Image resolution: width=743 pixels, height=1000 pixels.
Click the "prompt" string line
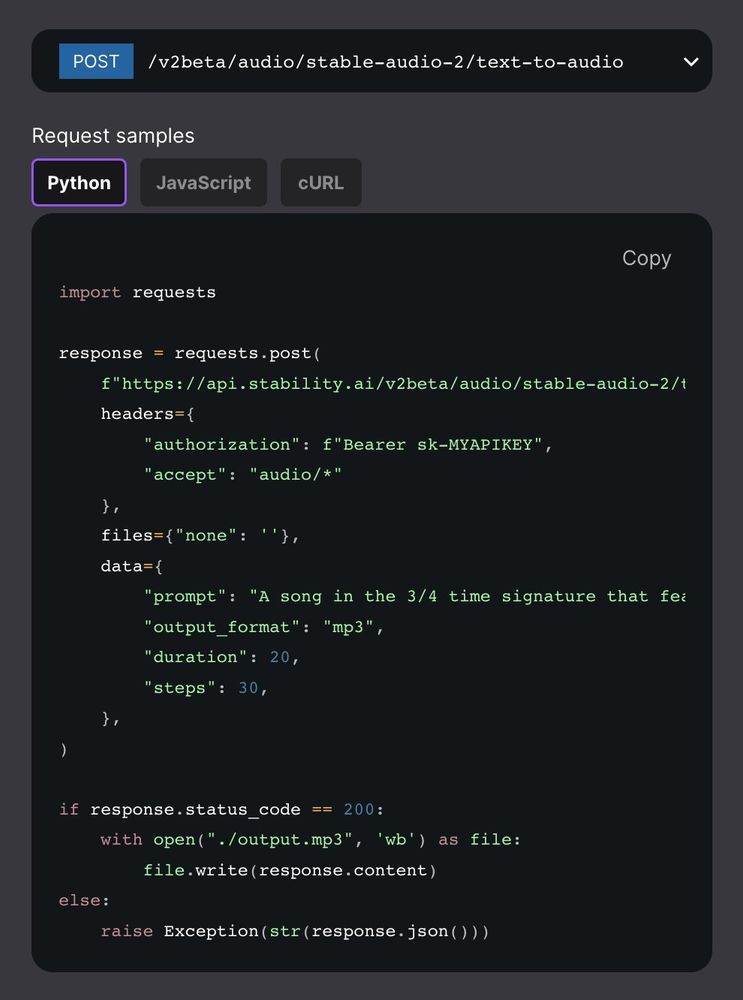point(415,596)
